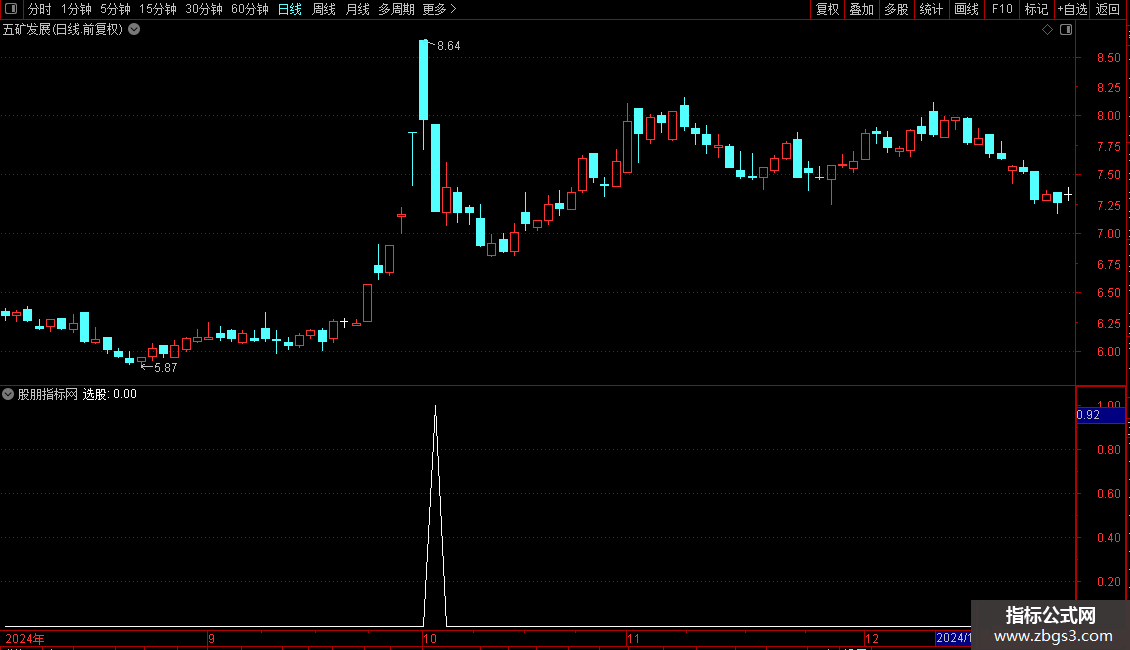Click the highlighted 2024/1 date tag

[x=953, y=638]
